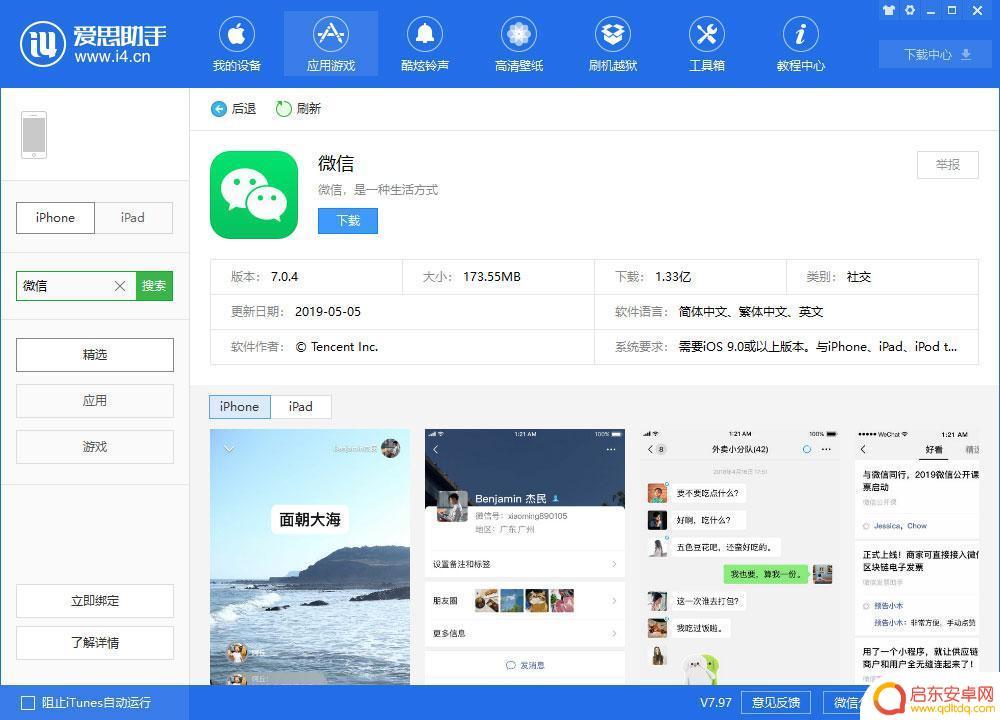Open the 高清壁纸 wallpaper section

(x=519, y=45)
